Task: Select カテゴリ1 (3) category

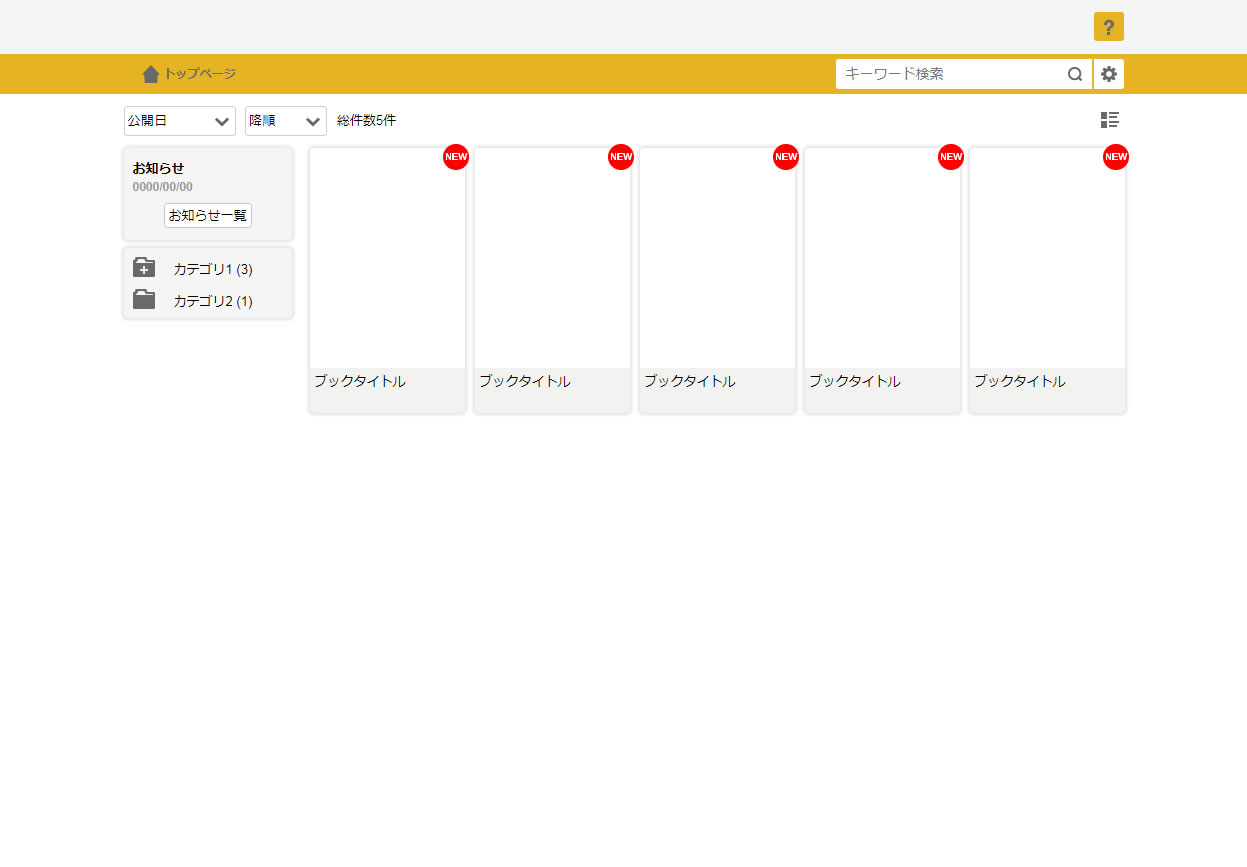Action: [x=213, y=269]
